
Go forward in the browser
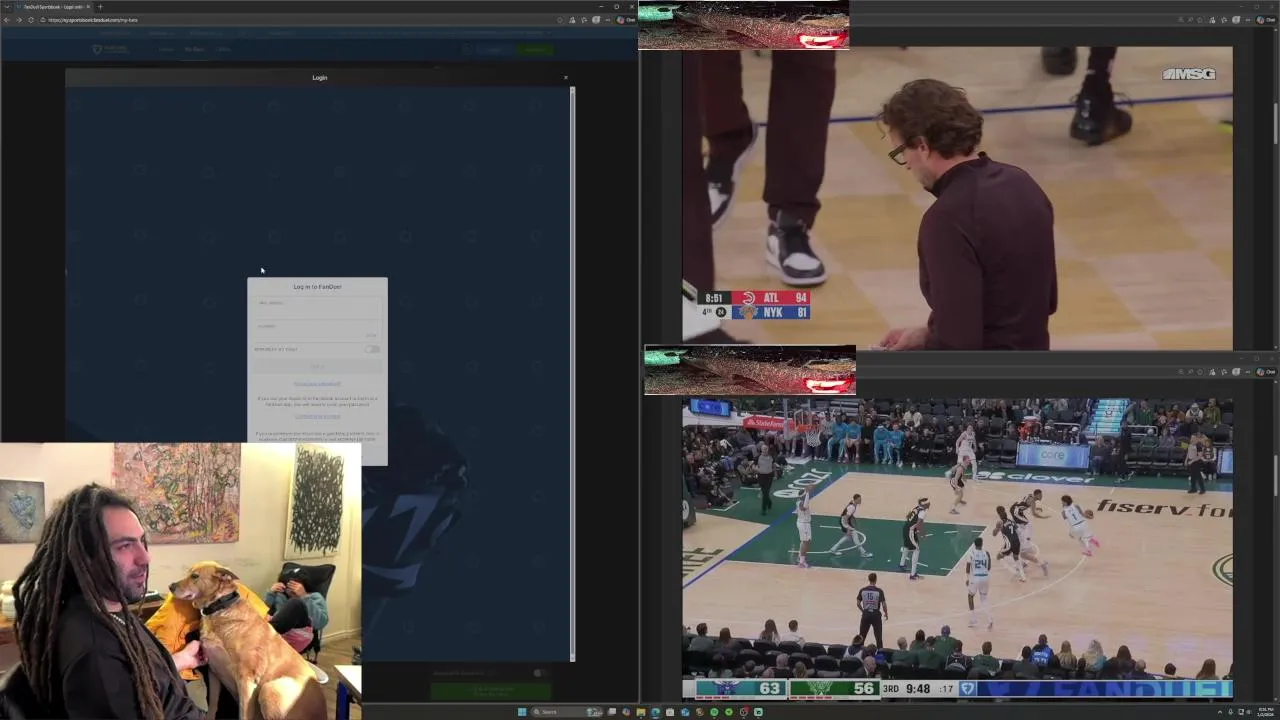click(x=18, y=20)
